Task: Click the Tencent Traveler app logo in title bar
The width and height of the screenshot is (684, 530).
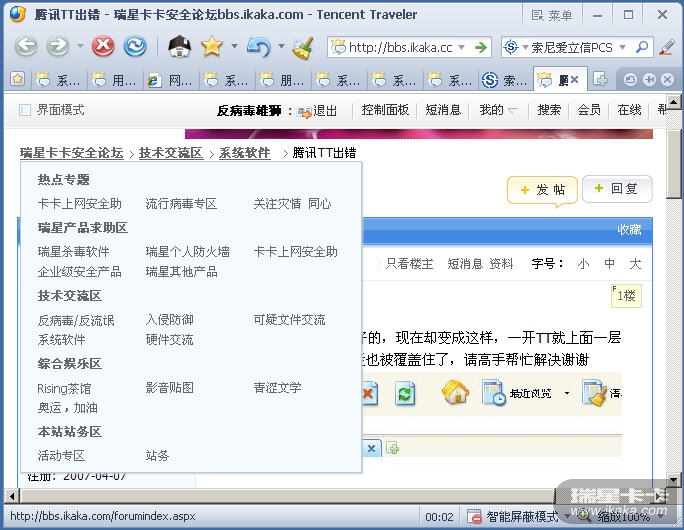Action: tap(18, 14)
